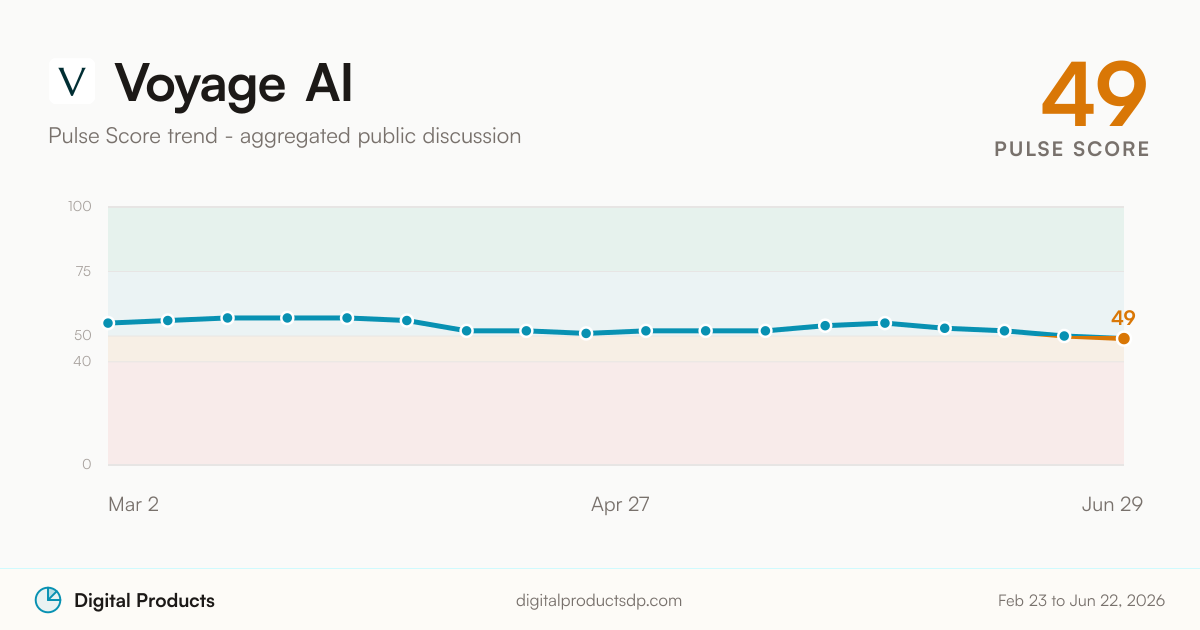Click the first data point on chart line
The image size is (1200, 630).
click(x=108, y=323)
